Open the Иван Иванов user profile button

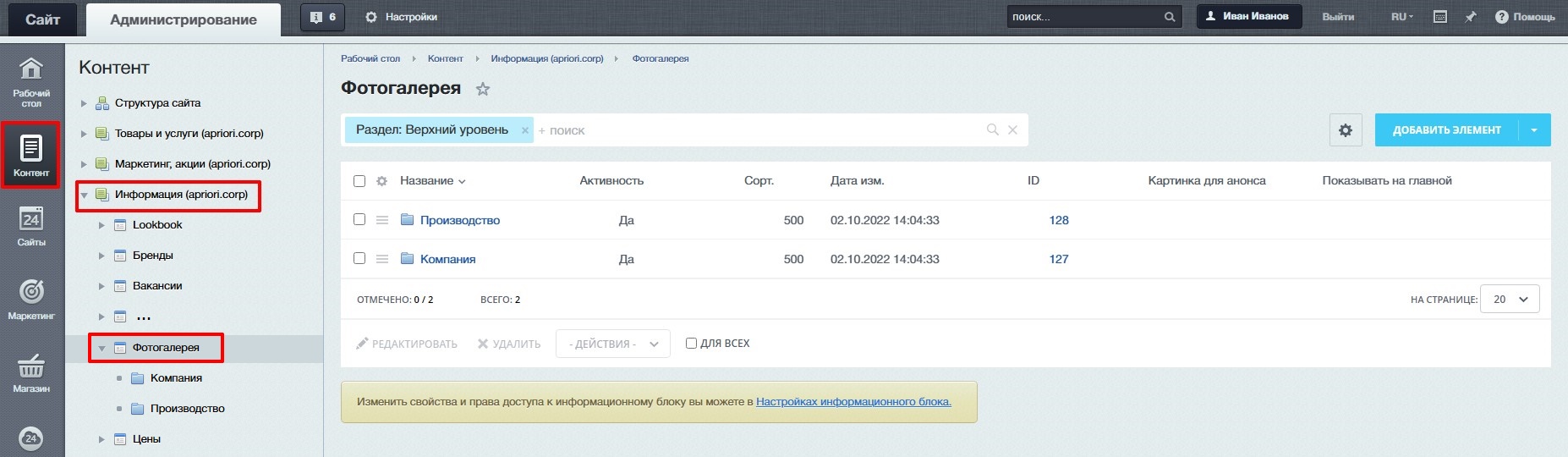point(1248,17)
